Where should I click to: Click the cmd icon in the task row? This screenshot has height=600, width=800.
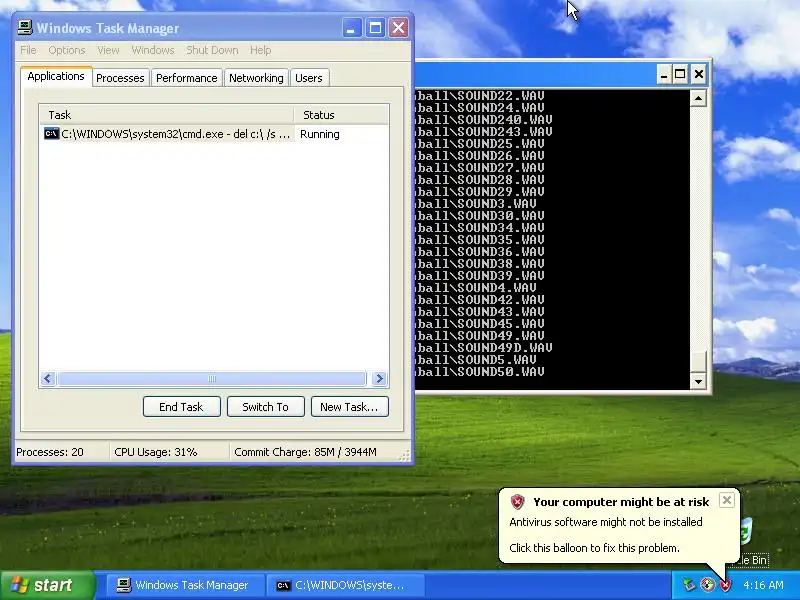52,134
